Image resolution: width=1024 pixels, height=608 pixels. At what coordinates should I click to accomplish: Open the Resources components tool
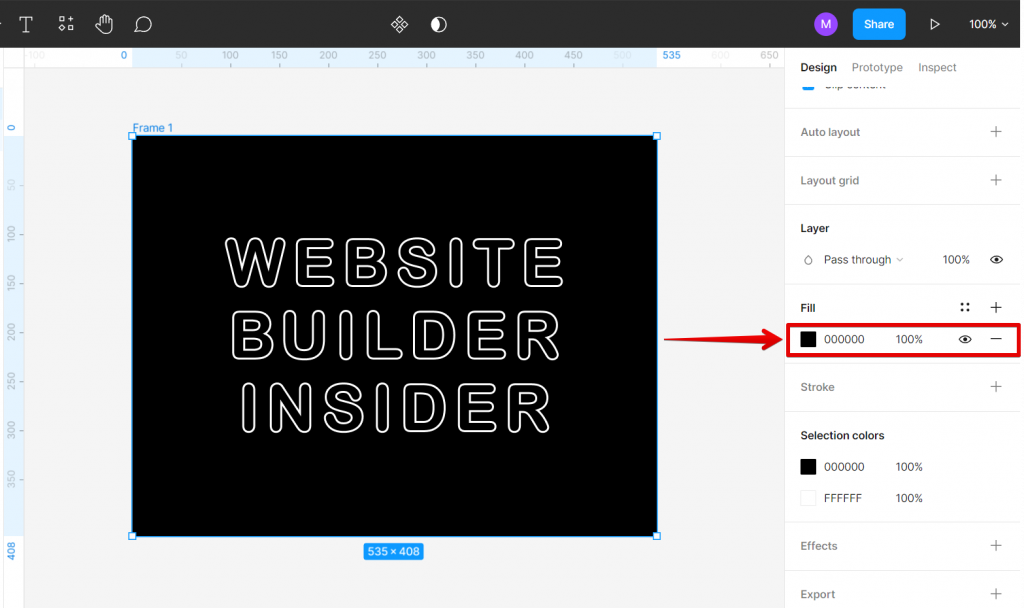66,24
